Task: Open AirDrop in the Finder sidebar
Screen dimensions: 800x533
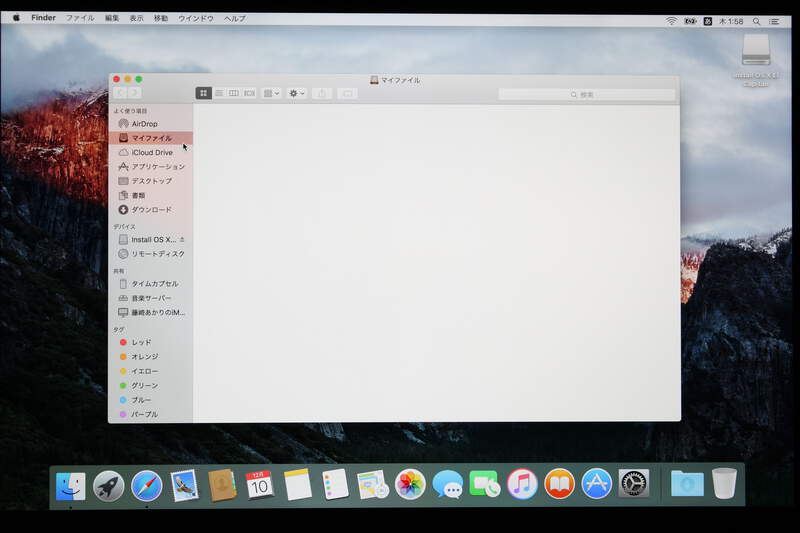Action: (x=144, y=124)
